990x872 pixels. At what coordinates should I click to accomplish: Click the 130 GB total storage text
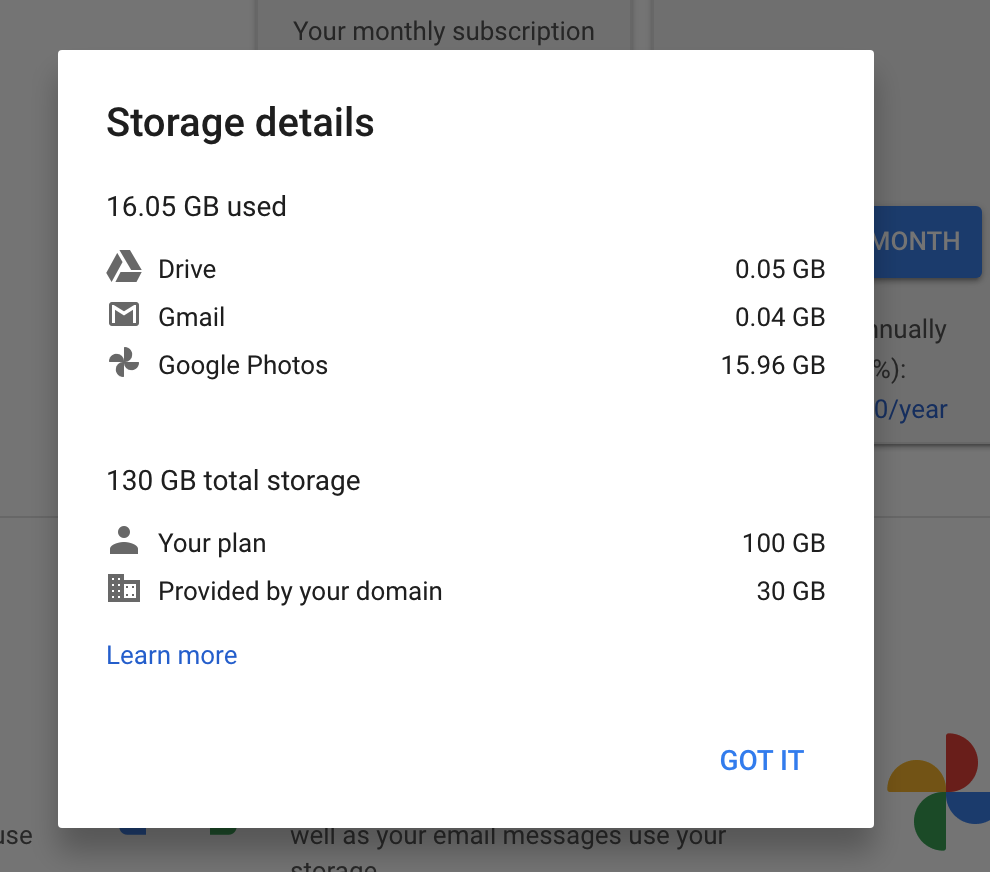pos(233,481)
